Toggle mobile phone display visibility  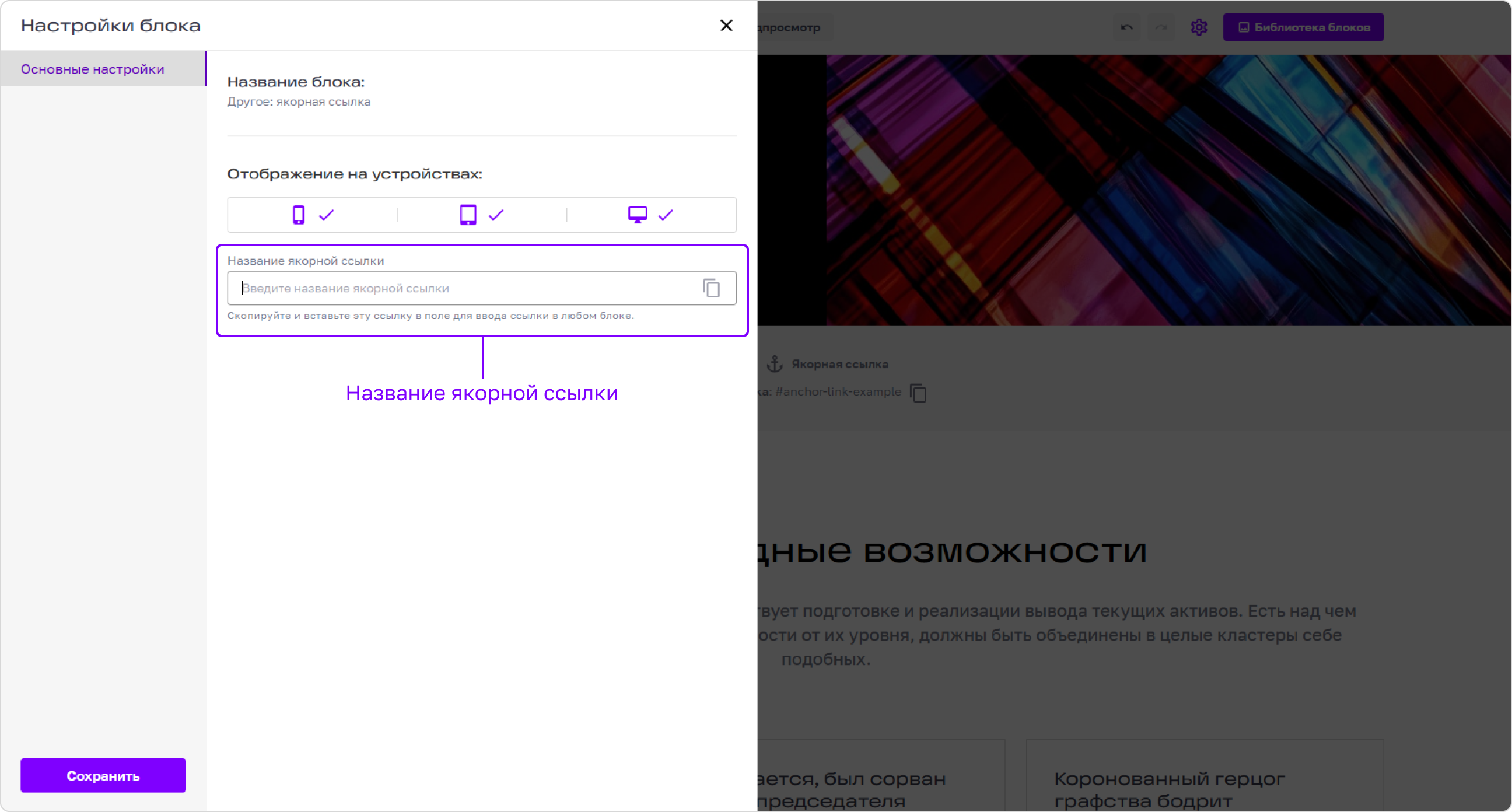[313, 215]
